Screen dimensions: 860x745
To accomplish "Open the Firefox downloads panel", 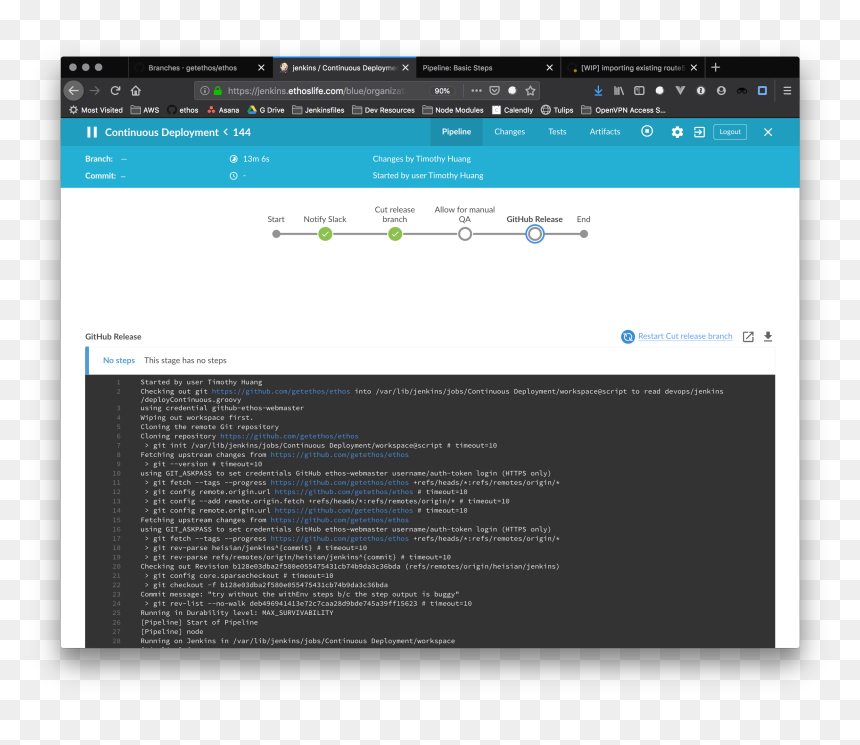I will pos(598,91).
